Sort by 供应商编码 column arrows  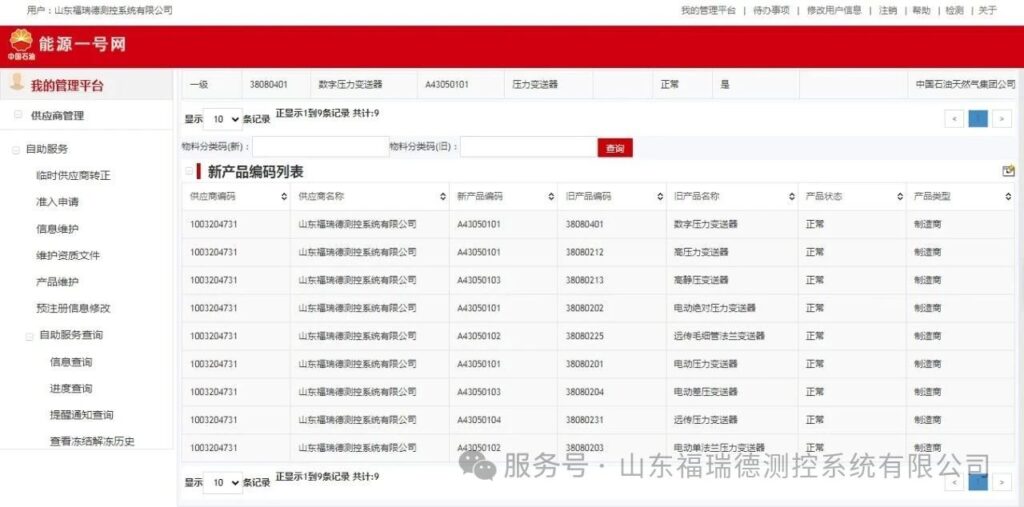tap(283, 197)
